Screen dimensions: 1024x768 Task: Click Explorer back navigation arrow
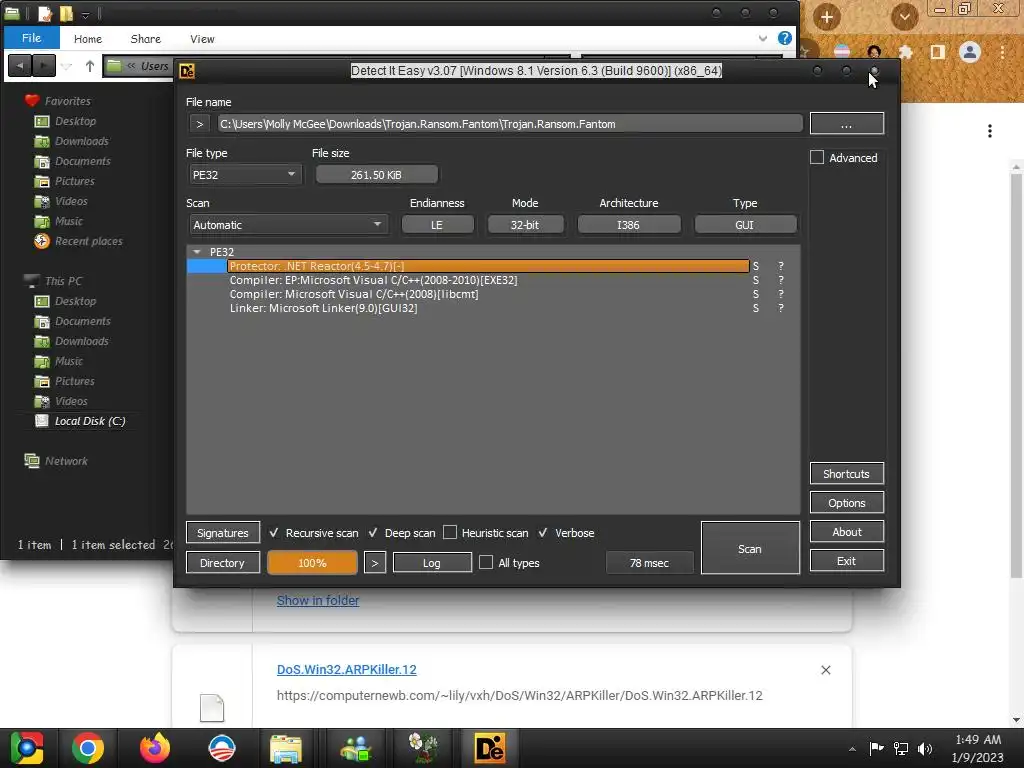20,65
